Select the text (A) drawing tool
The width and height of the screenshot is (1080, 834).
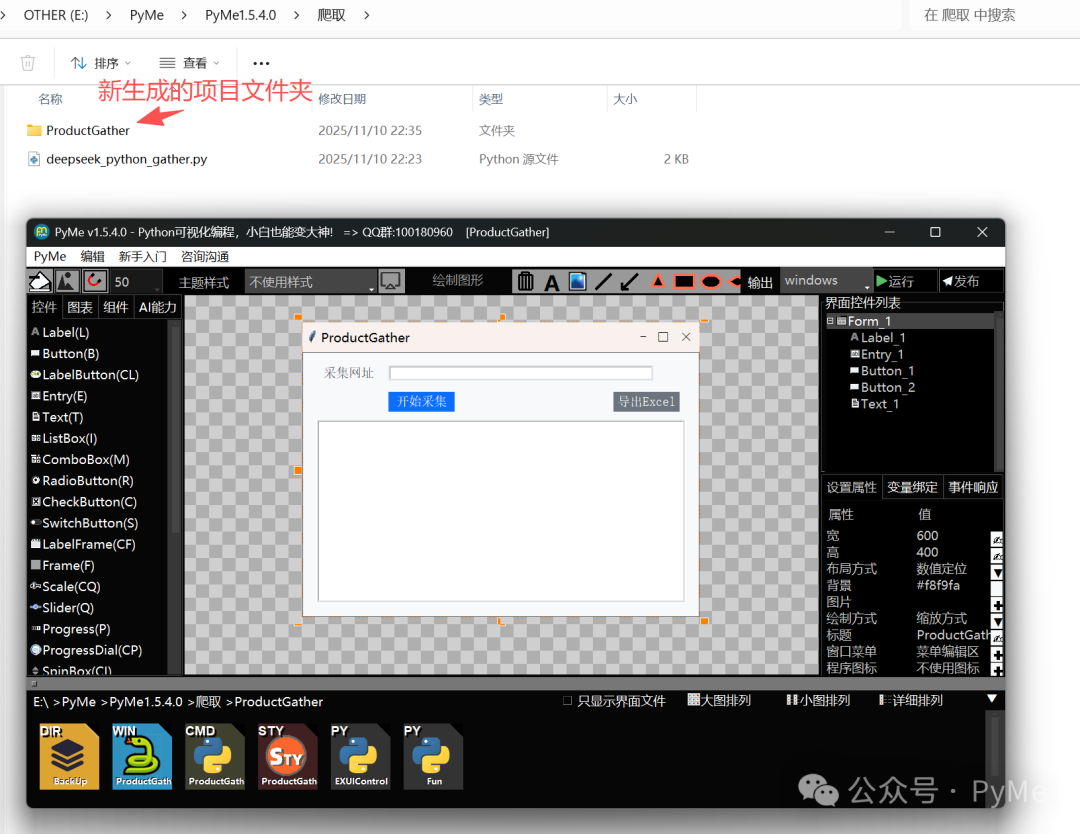click(552, 281)
